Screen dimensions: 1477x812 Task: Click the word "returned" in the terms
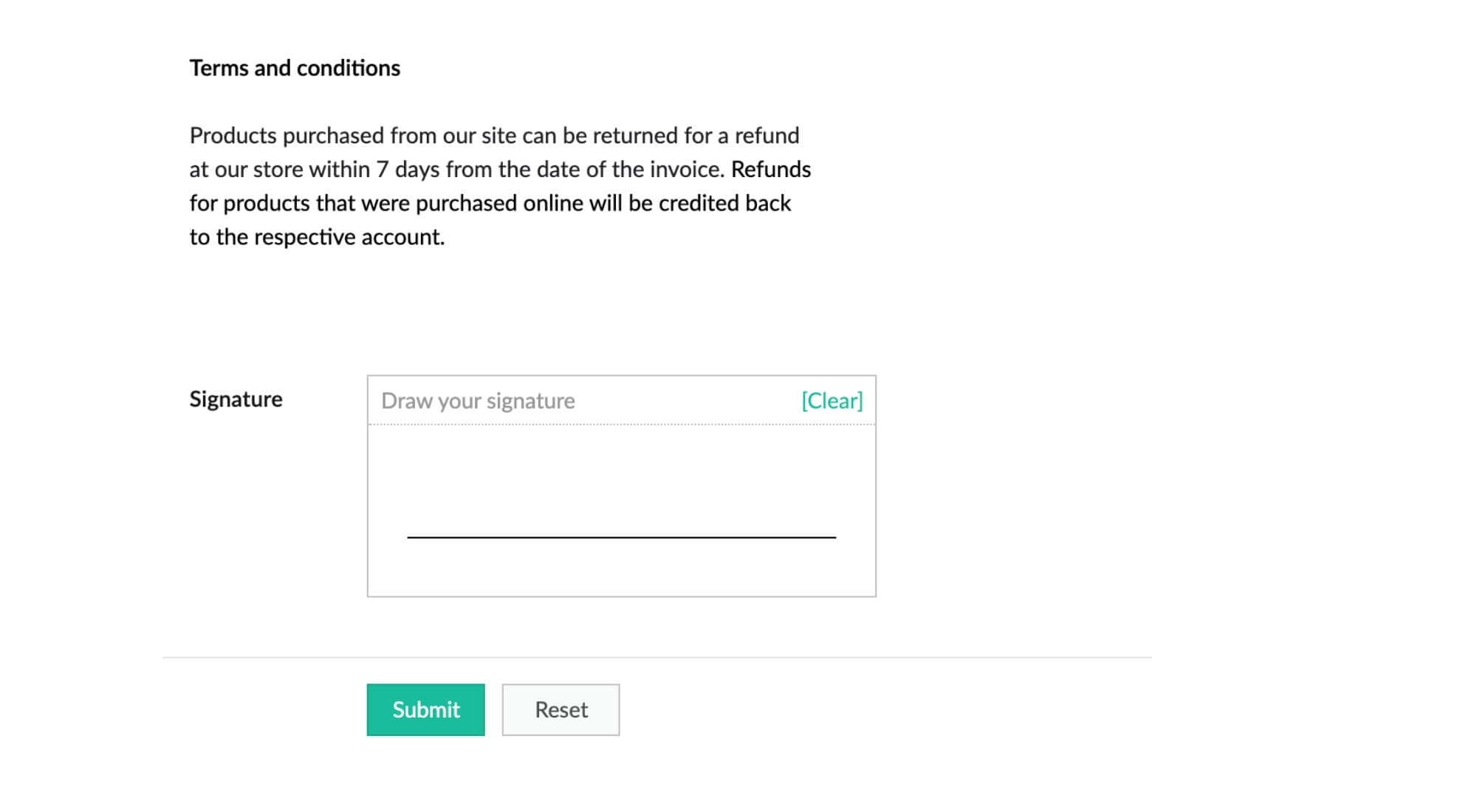click(x=635, y=136)
